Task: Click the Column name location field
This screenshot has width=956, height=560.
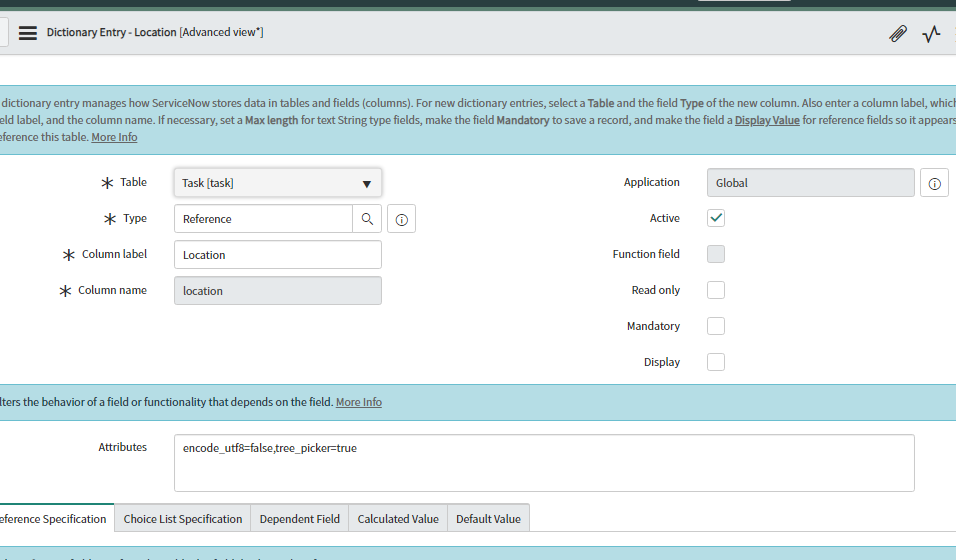Action: pos(278,291)
